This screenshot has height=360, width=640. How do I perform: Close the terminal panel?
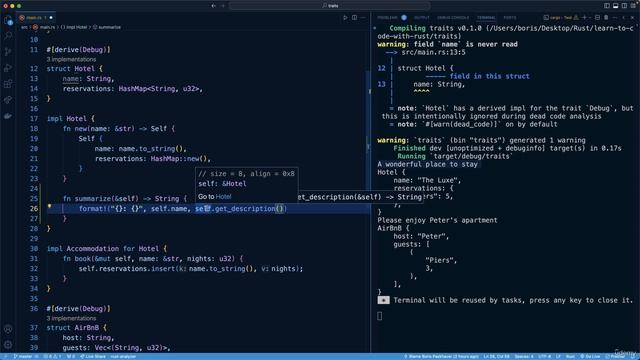coord(633,18)
